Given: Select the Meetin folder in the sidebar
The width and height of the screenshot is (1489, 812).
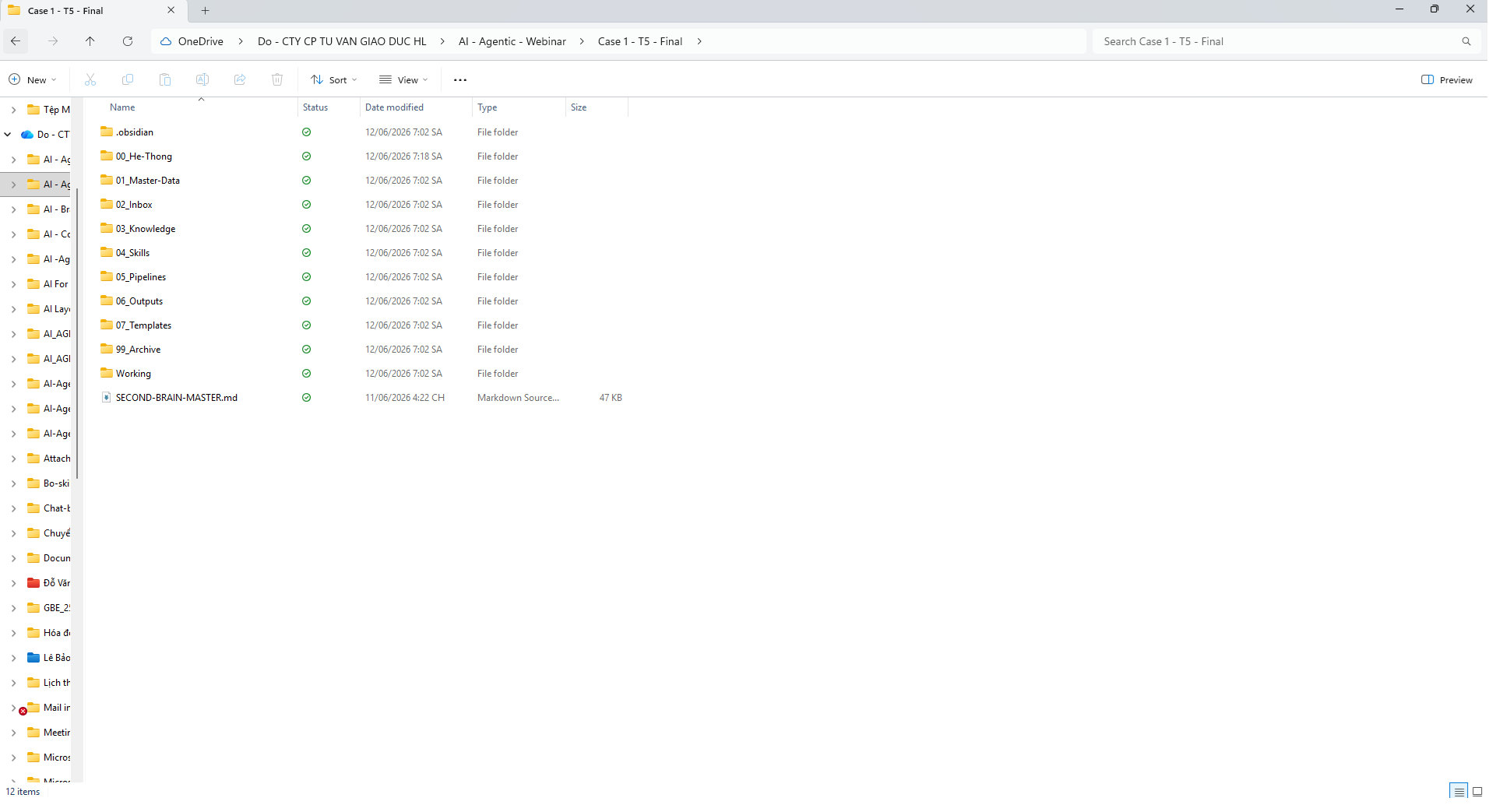Looking at the screenshot, I should pyautogui.click(x=48, y=732).
